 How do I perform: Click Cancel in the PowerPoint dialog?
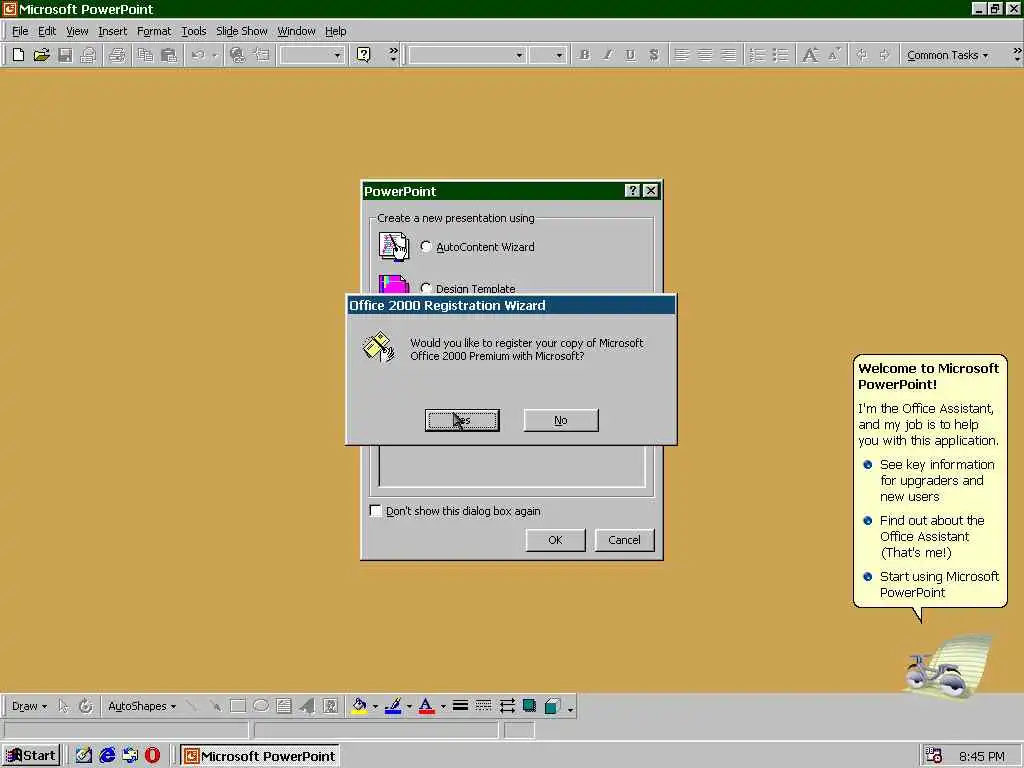624,539
